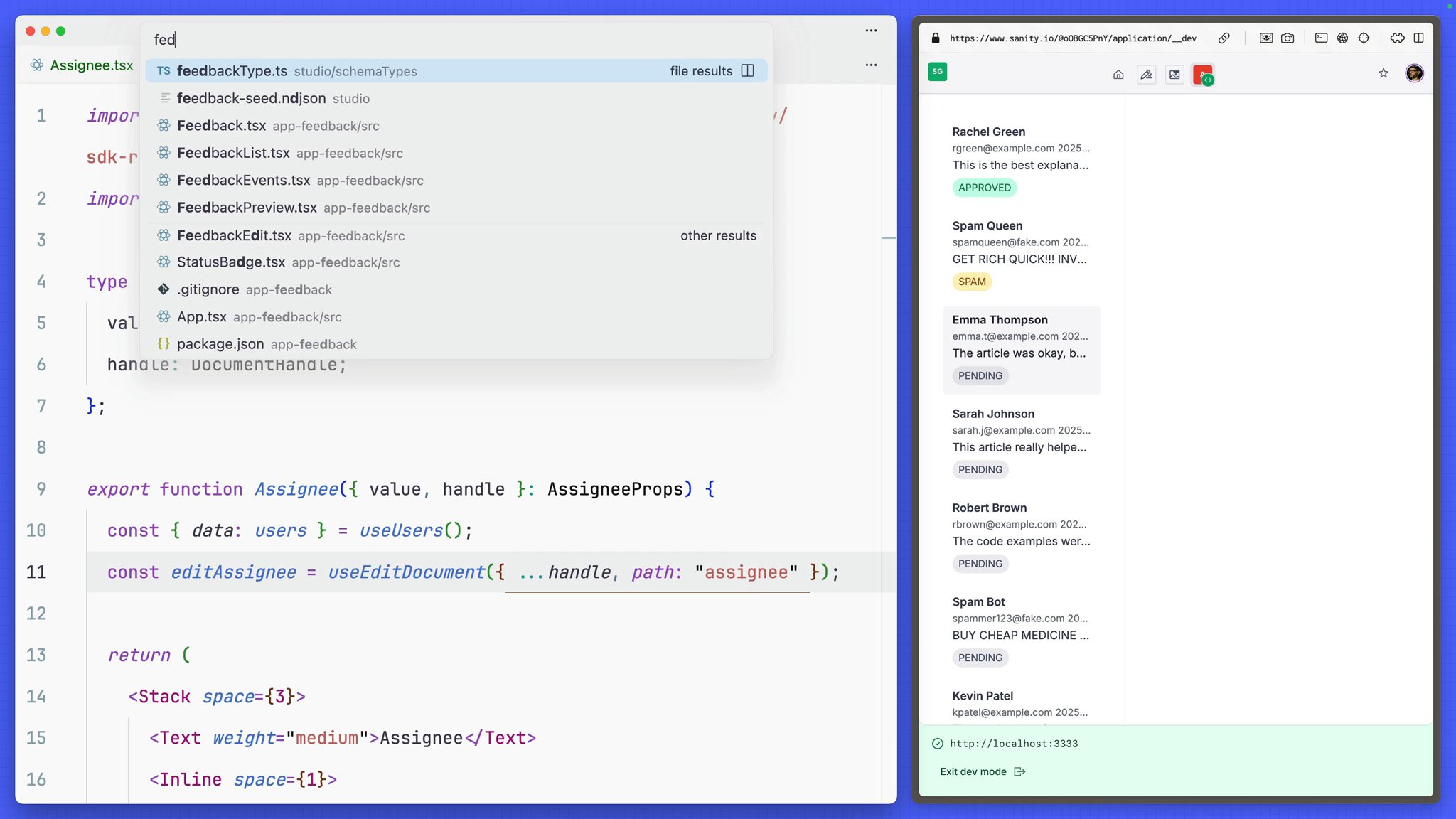
Task: Open feedback-seed.ndjson from quick open list
Action: [456, 98]
